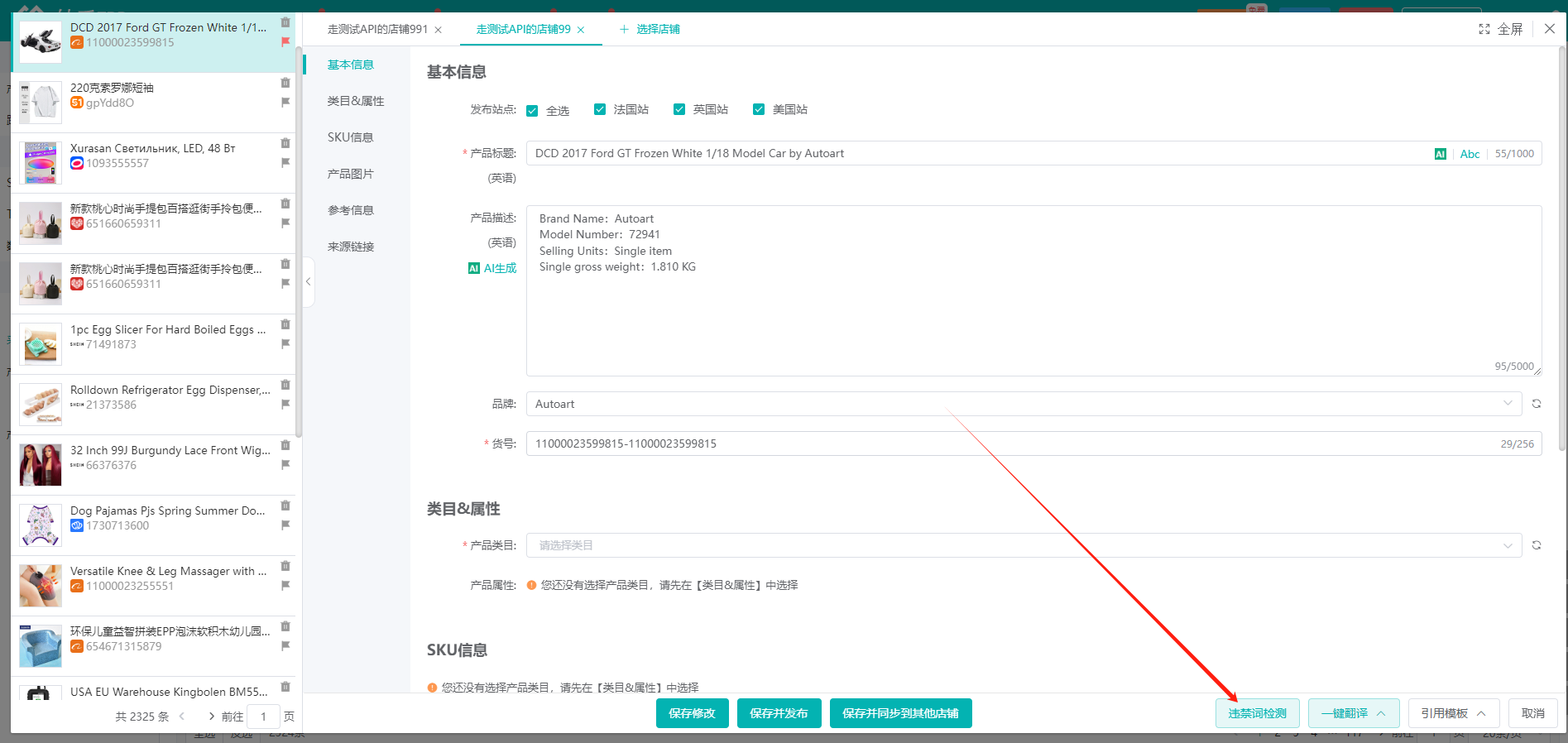This screenshot has height=743, width=1568.
Task: Expand the 引用模板 options
Action: 1454,713
